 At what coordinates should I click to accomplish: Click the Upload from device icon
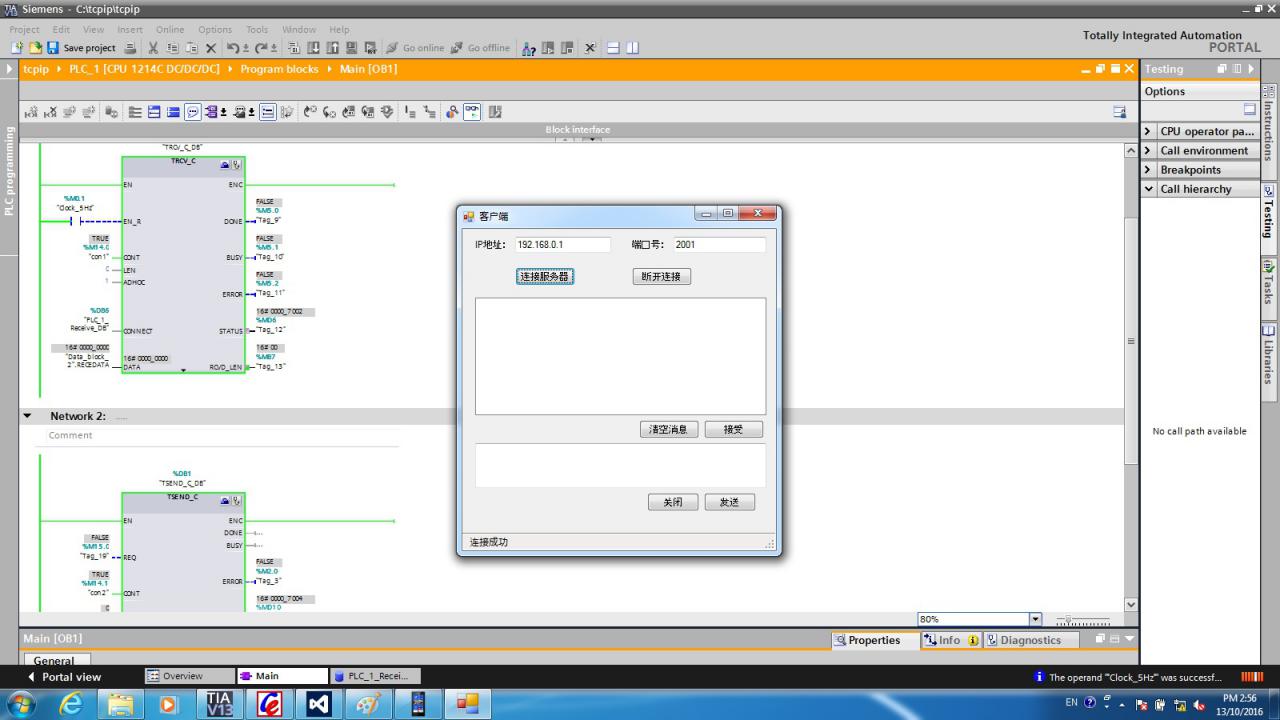coord(333,48)
